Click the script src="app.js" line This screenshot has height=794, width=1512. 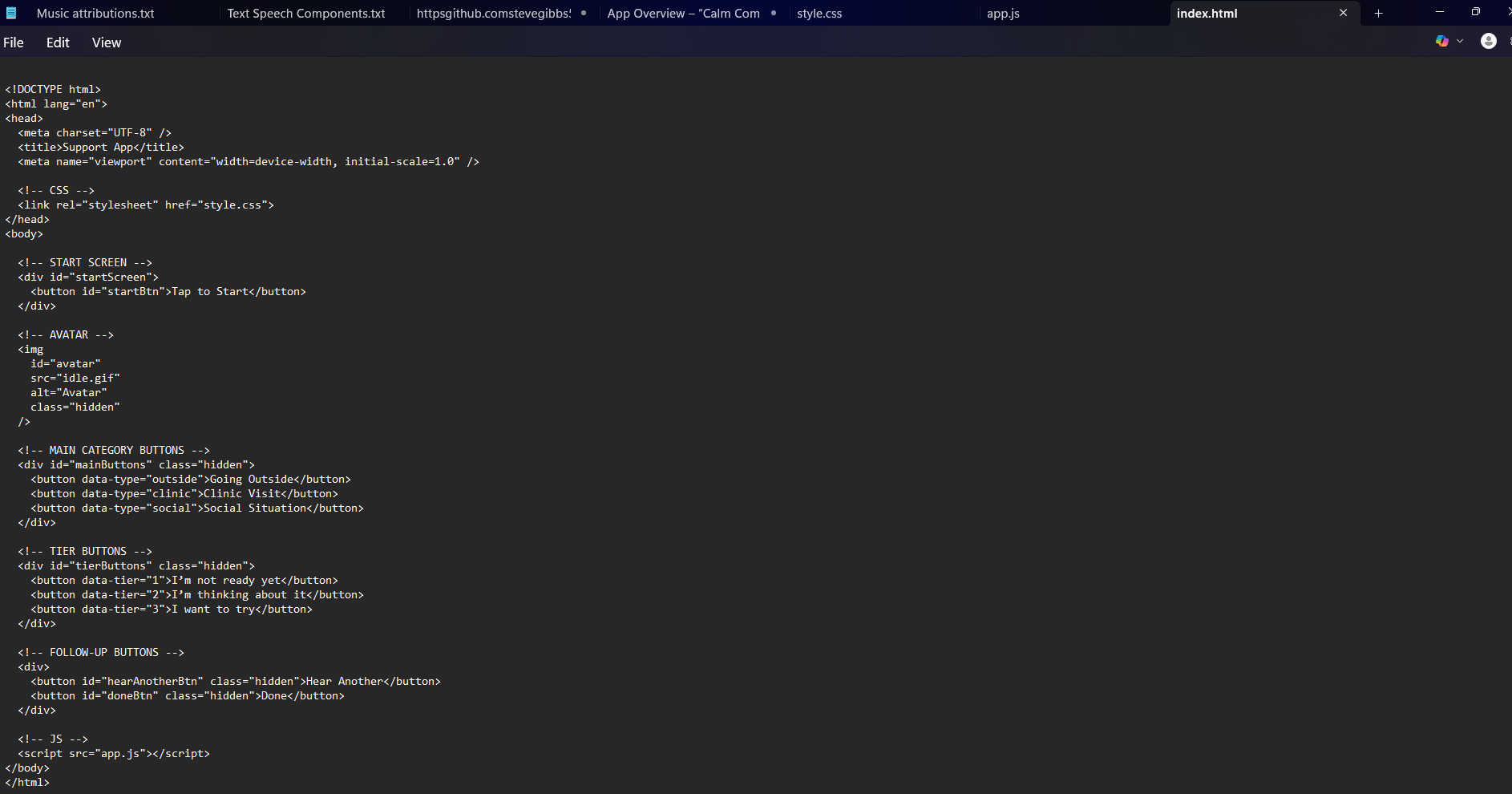click(x=114, y=753)
